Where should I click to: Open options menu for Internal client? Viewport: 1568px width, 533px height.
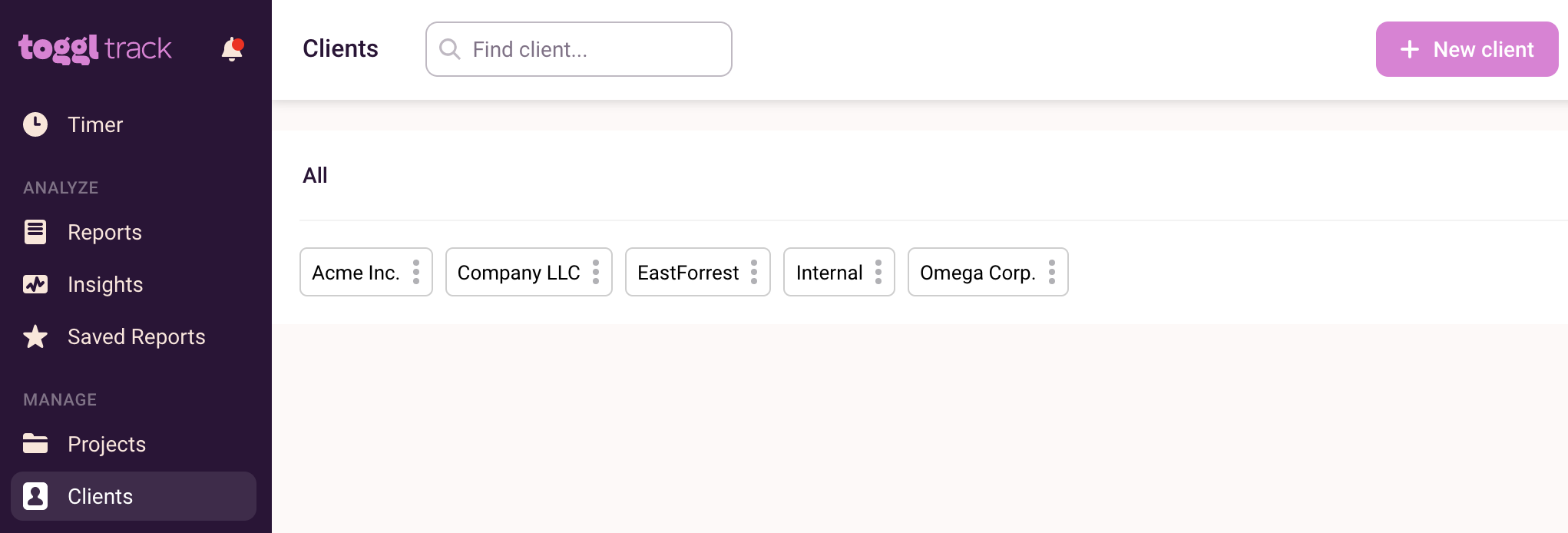[x=878, y=272]
